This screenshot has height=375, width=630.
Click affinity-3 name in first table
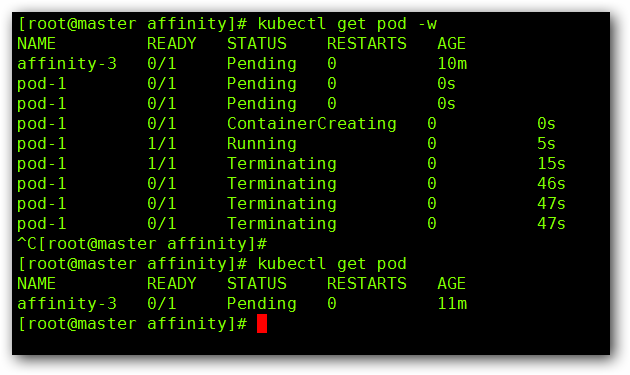pos(67,64)
